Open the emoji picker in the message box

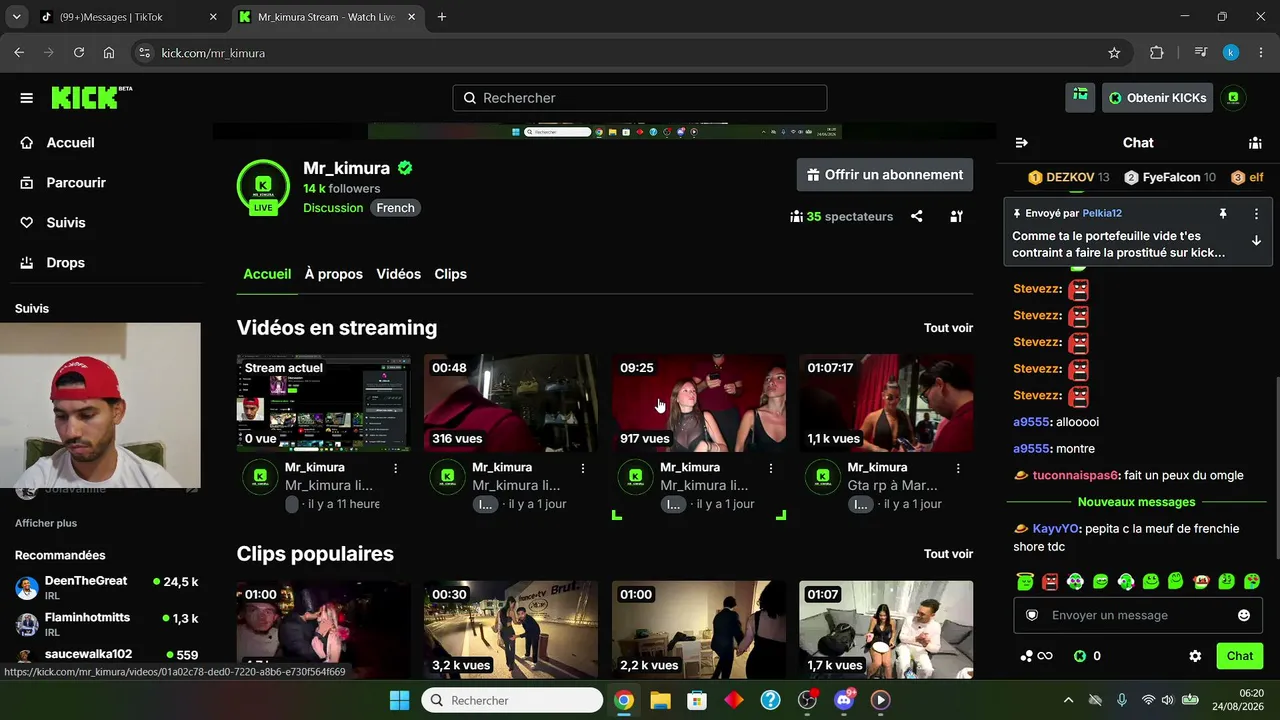point(1244,615)
